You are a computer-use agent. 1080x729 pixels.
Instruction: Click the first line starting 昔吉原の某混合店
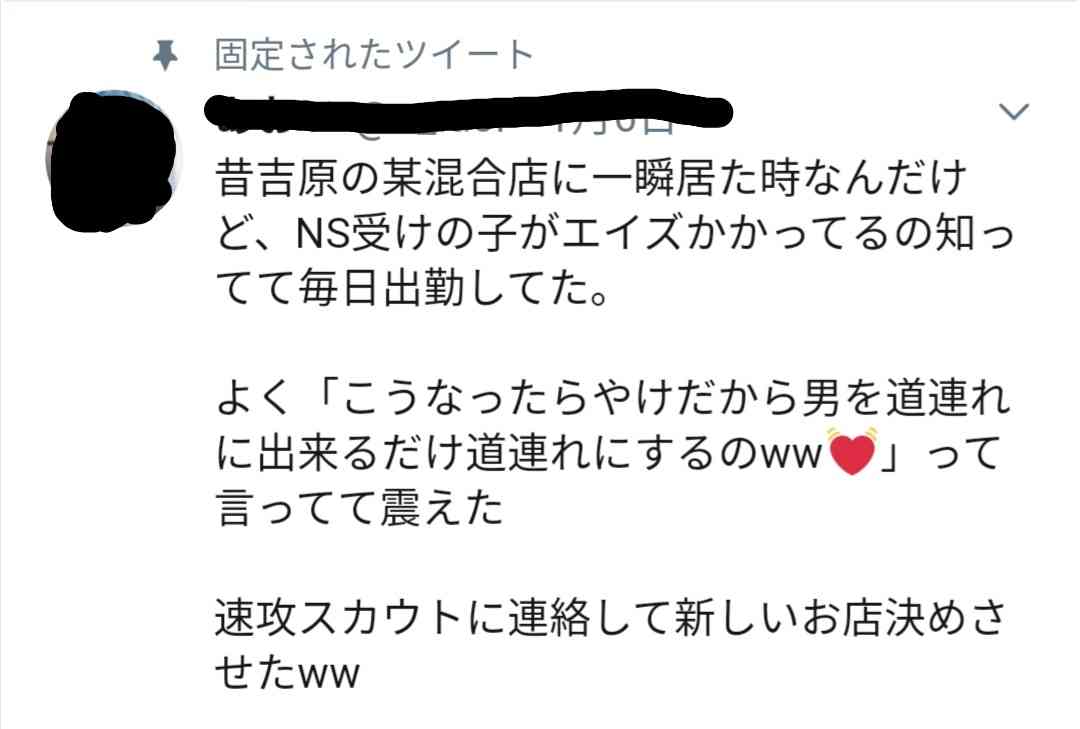[x=591, y=178]
